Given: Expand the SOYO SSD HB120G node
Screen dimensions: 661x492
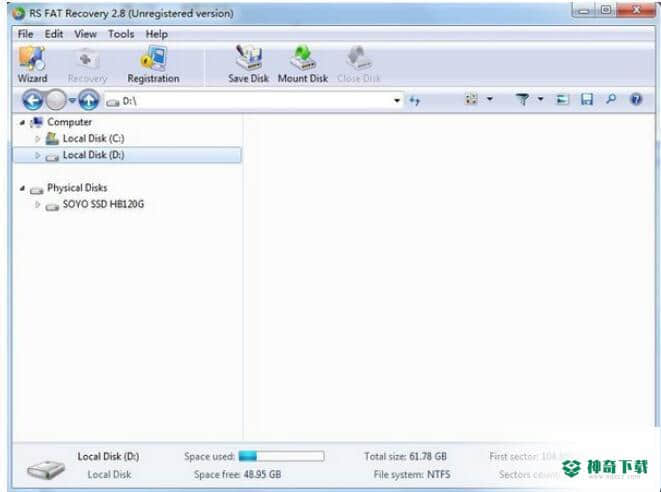Looking at the screenshot, I should 37,205.
